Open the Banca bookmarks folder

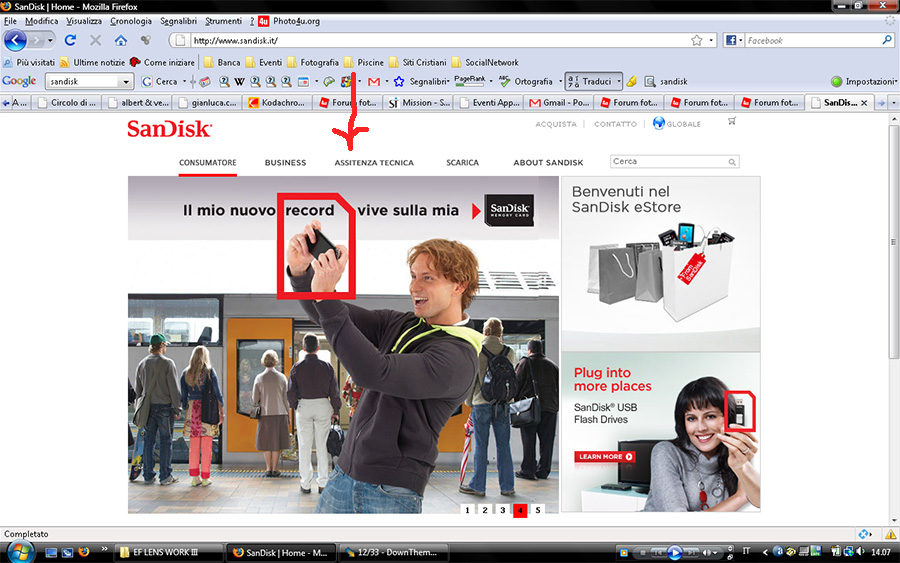point(222,63)
